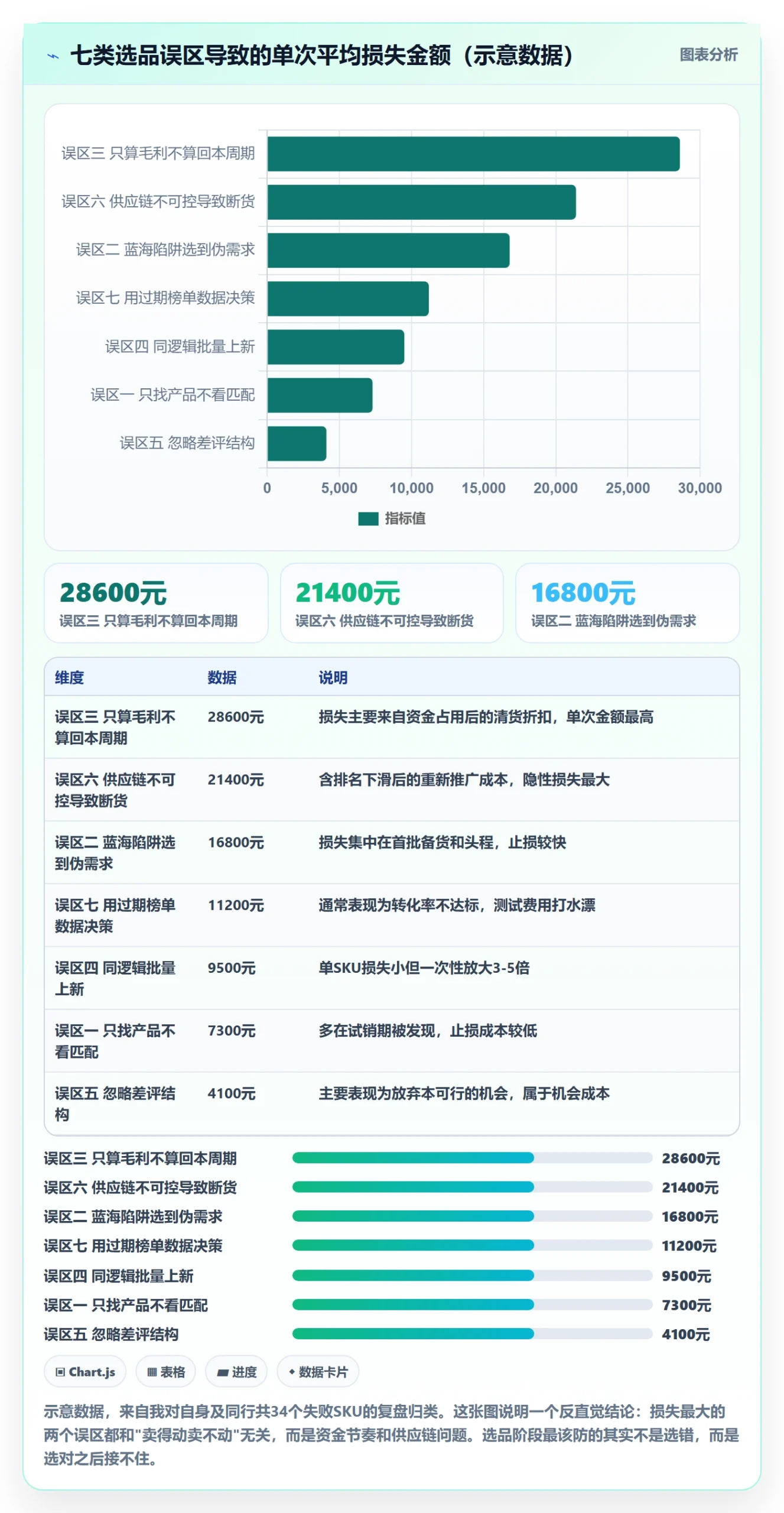The image size is (784, 1513).
Task: Click the table cell reading 含排名下滑后的重新推广成本
Action: 464,780
